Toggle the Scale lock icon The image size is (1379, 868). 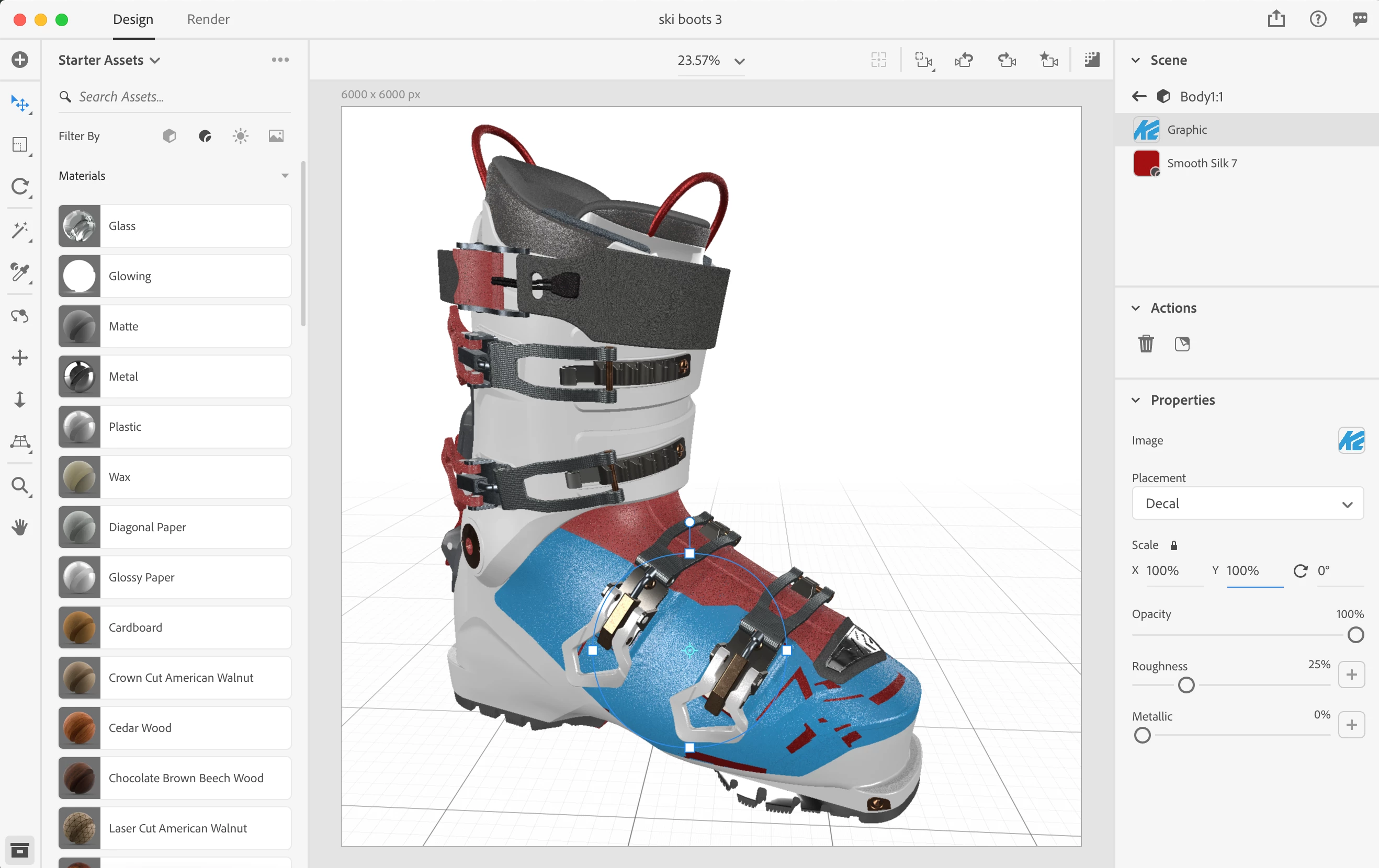pos(1173,545)
